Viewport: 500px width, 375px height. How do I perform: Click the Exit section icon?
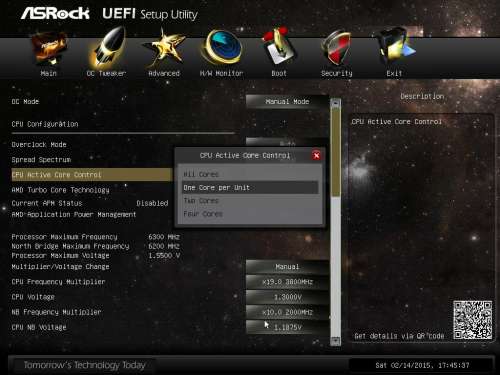396,47
